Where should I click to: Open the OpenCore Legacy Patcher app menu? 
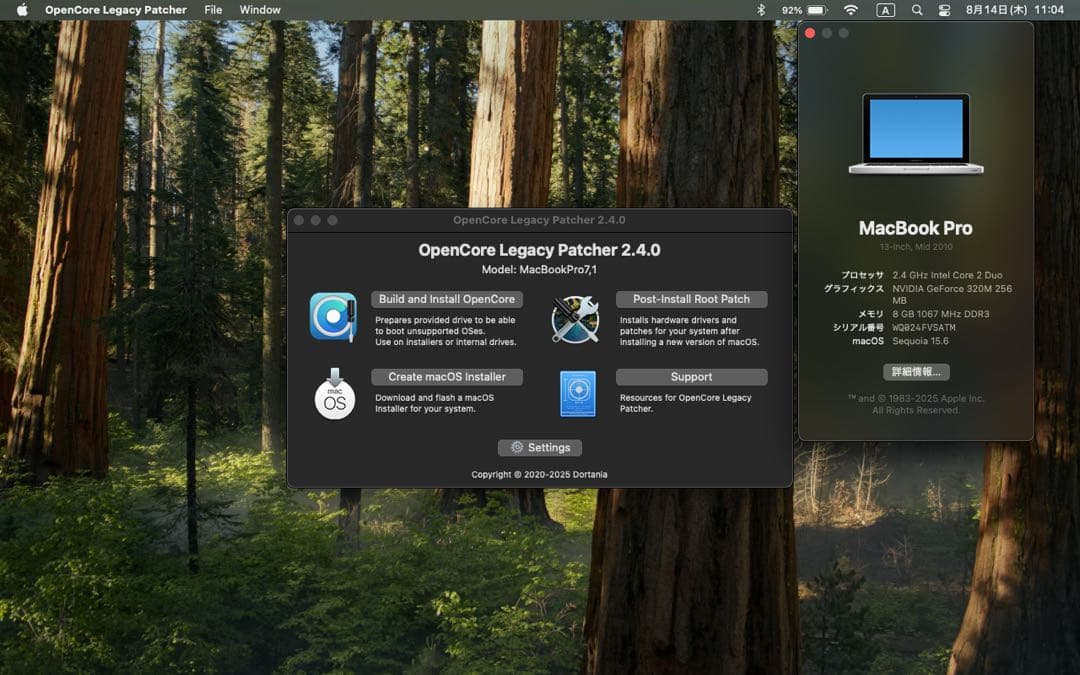point(115,10)
